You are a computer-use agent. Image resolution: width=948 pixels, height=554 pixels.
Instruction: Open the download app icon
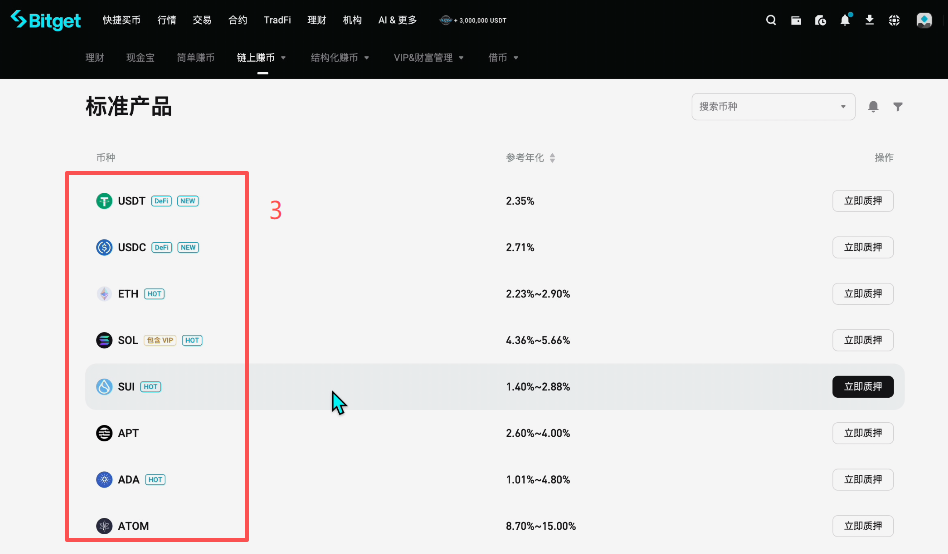coord(869,20)
